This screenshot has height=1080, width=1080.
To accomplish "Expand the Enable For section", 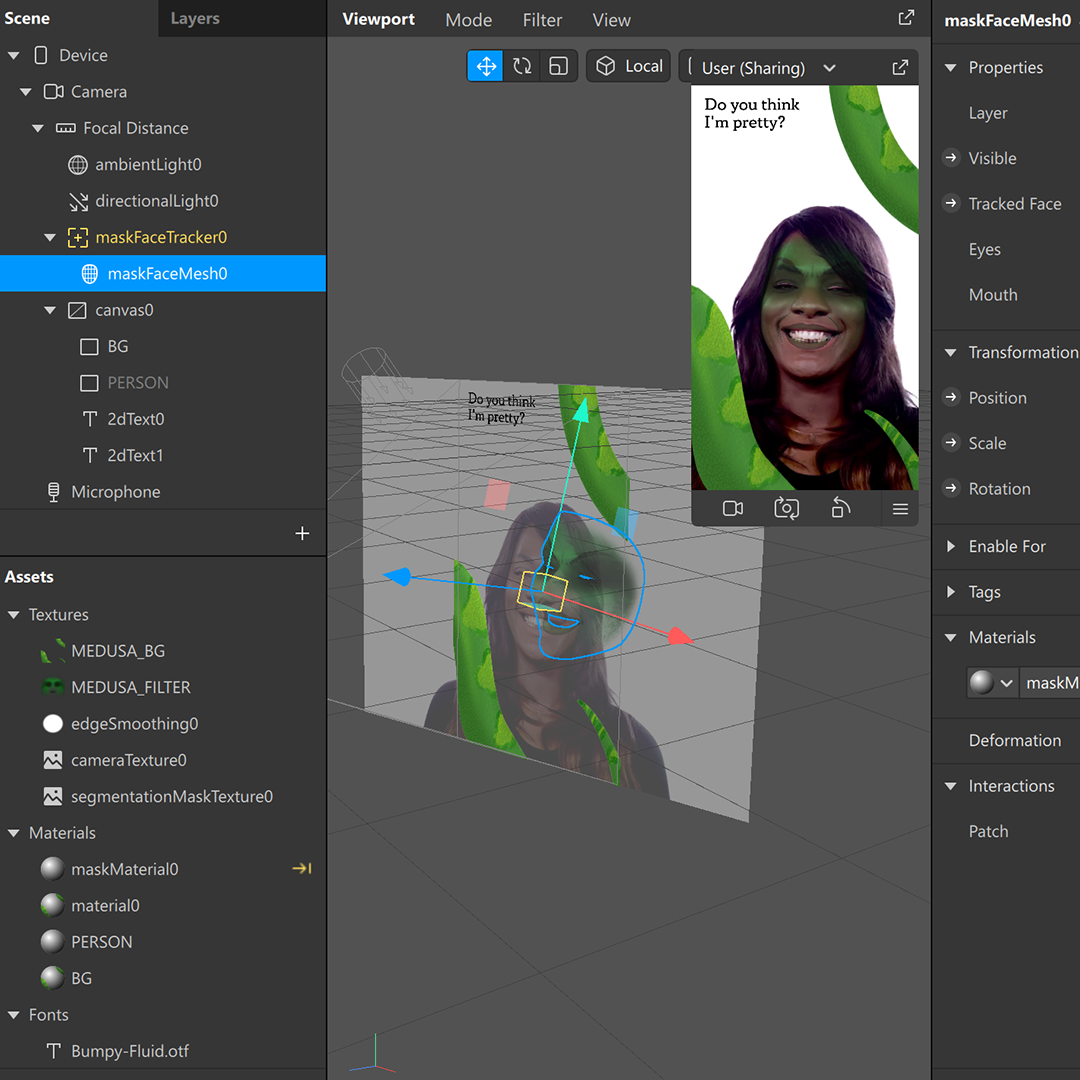I will (951, 546).
